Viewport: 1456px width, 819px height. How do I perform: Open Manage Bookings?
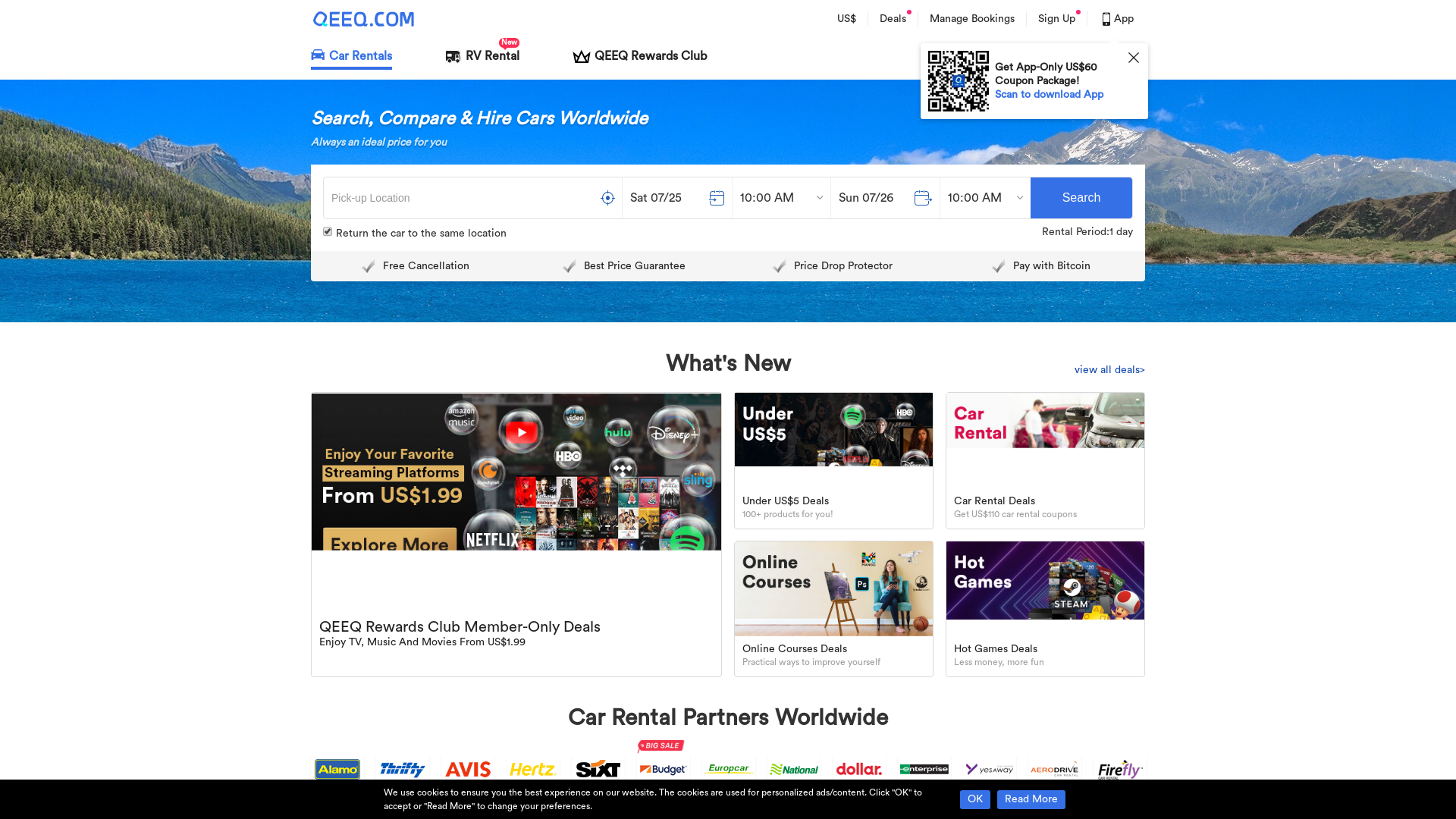pyautogui.click(x=972, y=19)
